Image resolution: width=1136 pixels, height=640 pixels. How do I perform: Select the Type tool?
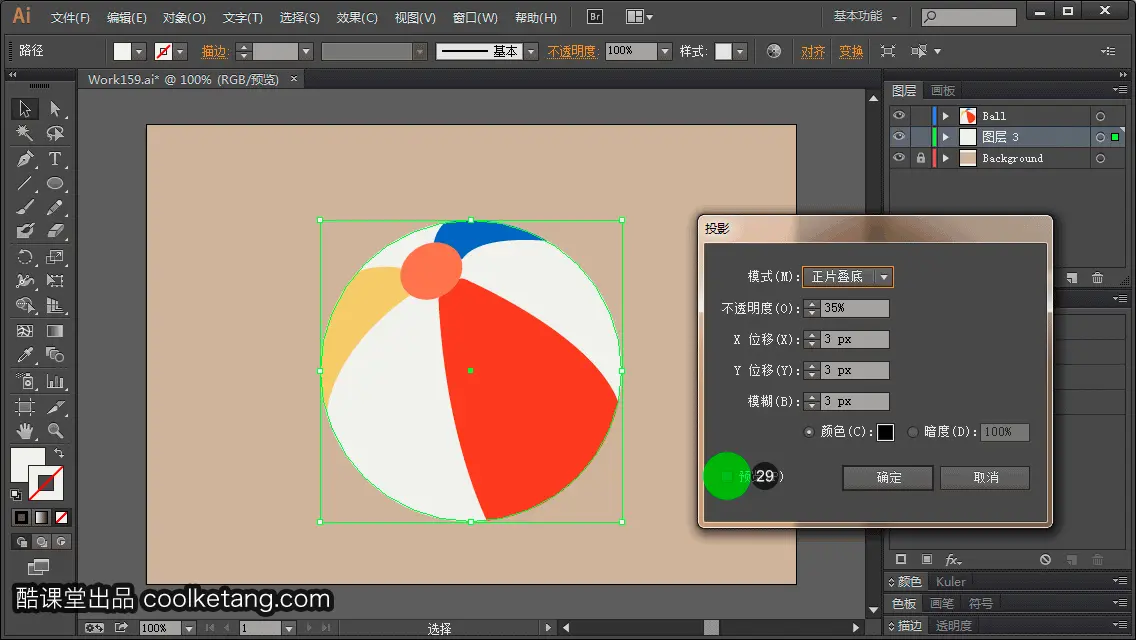point(55,159)
